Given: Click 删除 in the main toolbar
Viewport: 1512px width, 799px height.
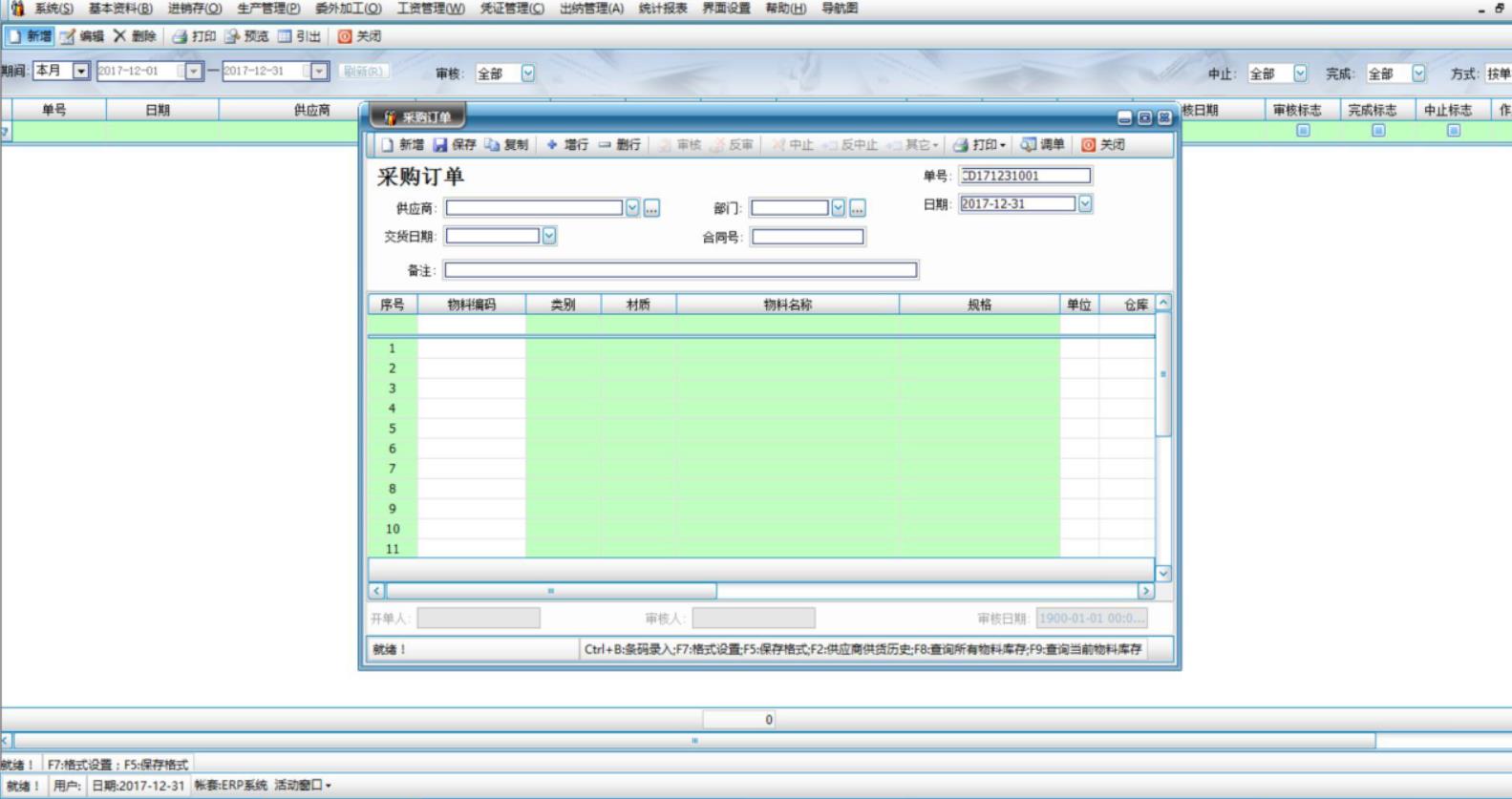Looking at the screenshot, I should point(135,36).
